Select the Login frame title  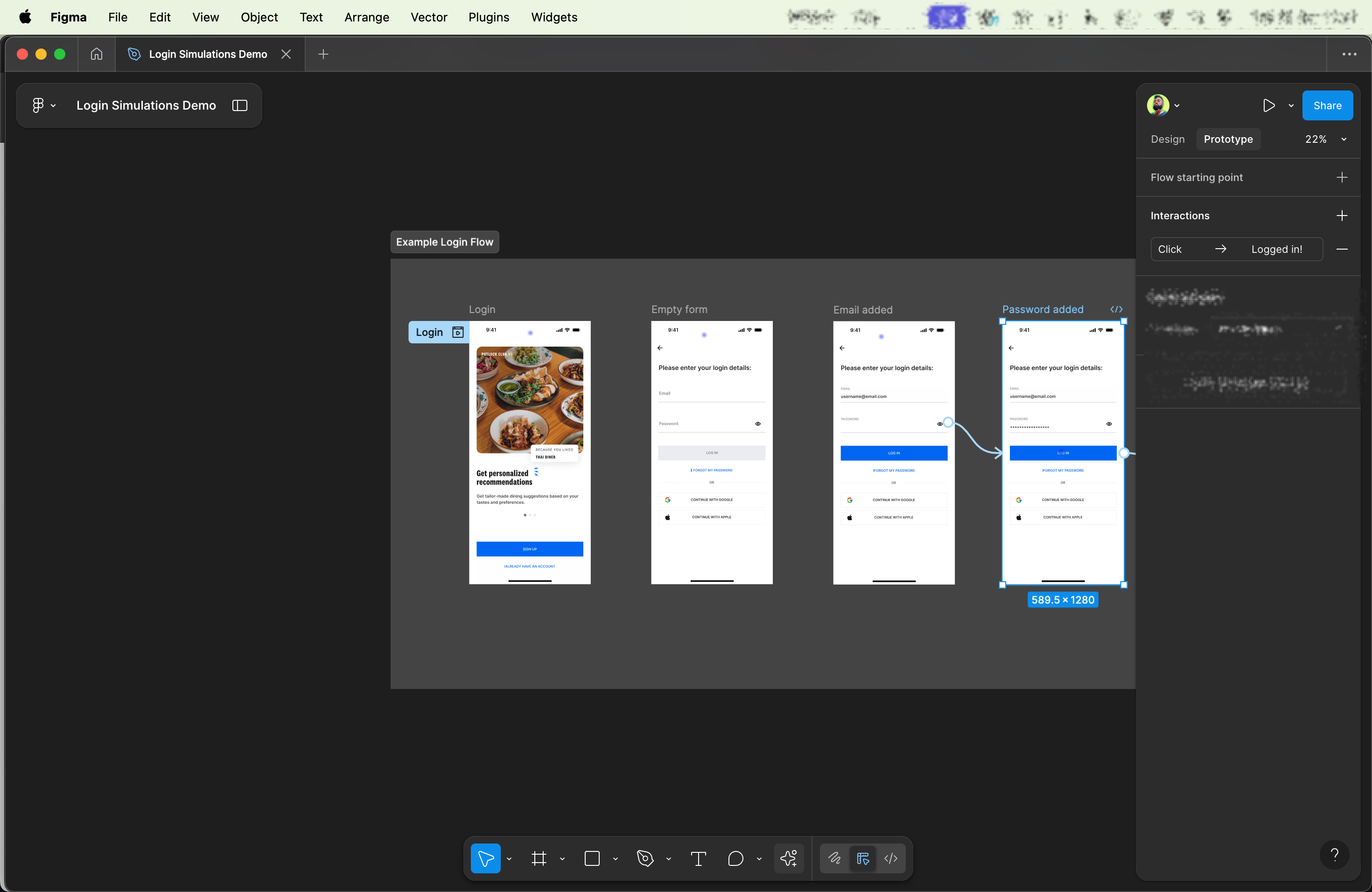click(x=482, y=309)
